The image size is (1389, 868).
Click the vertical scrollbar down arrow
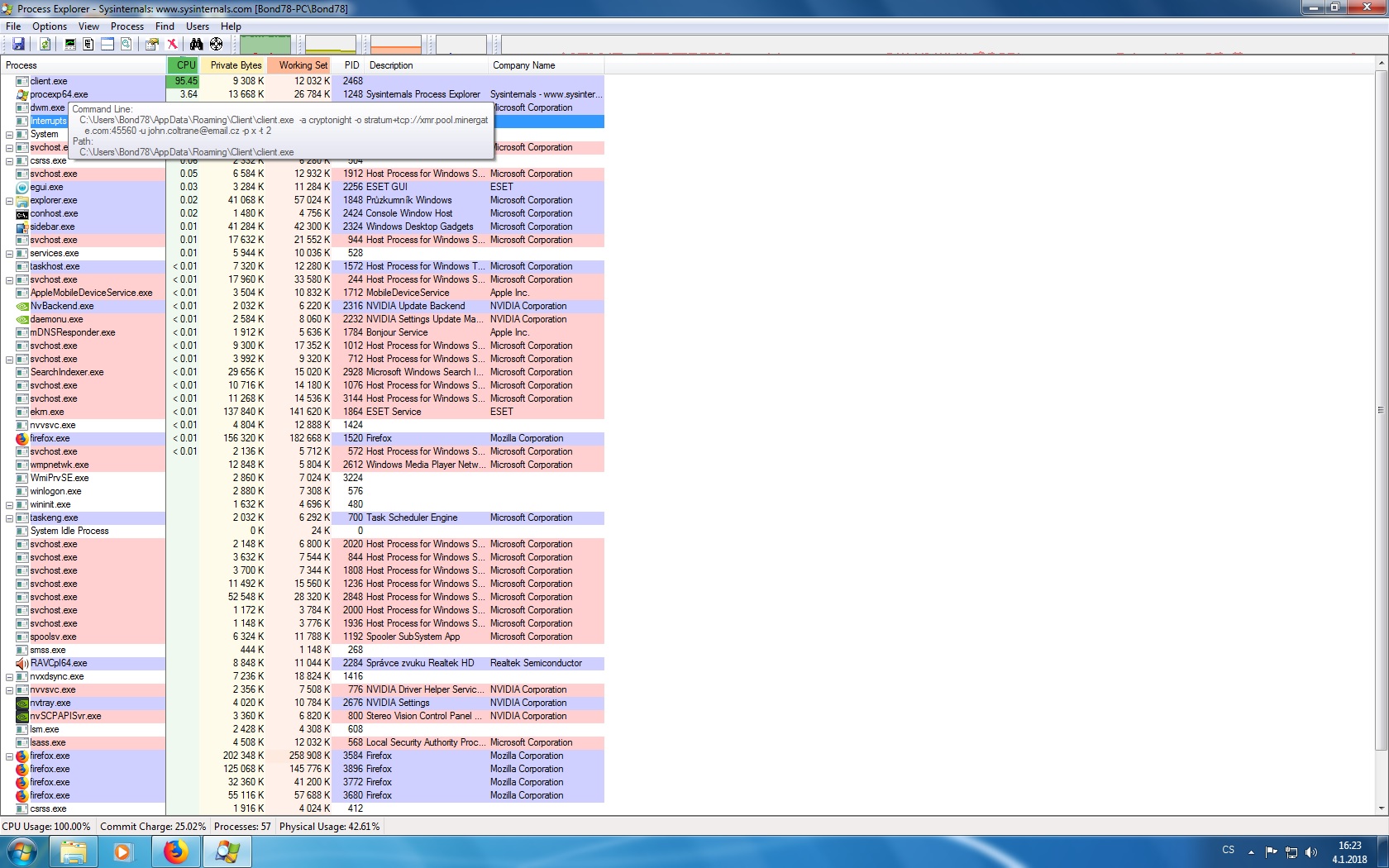click(1382, 808)
